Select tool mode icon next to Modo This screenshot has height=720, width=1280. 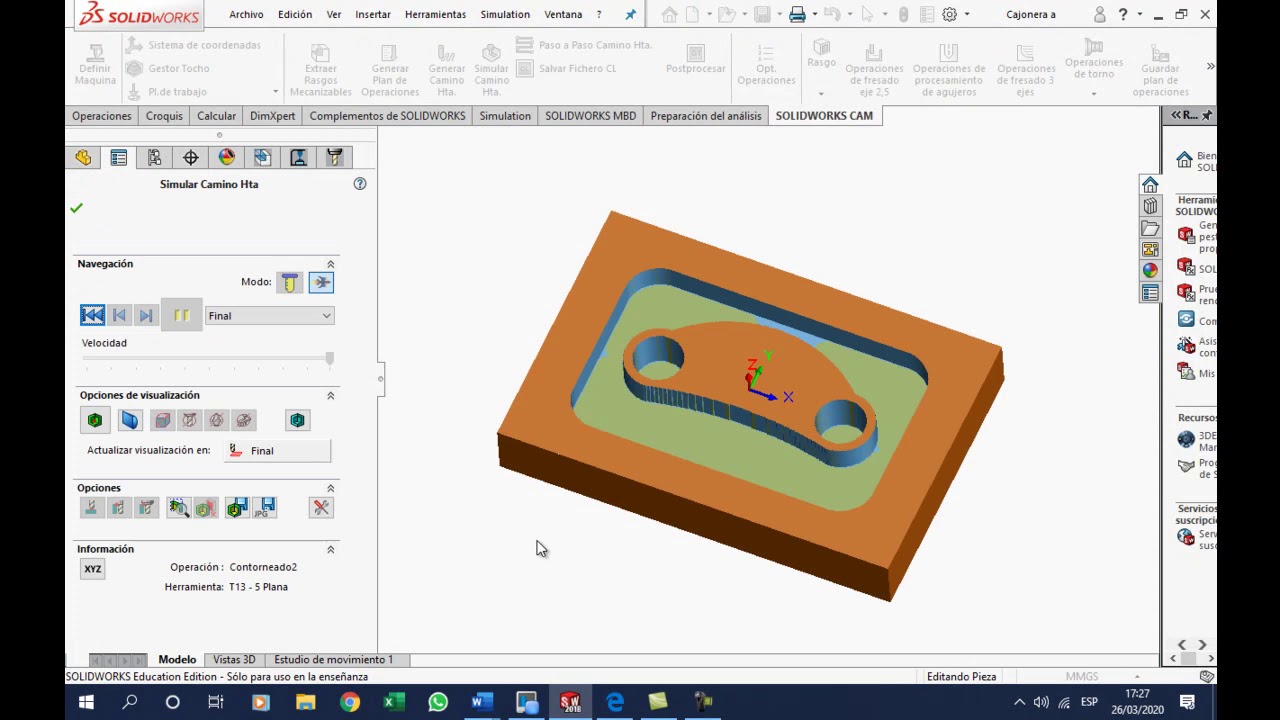click(290, 283)
